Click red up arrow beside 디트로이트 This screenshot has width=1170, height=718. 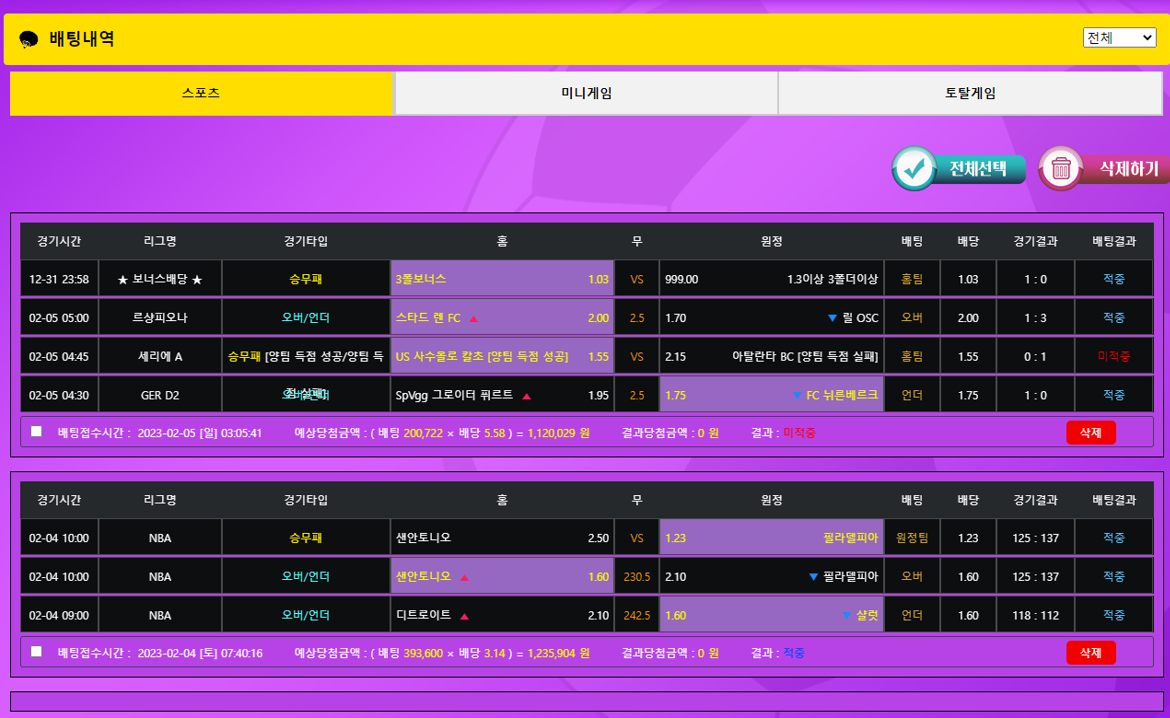pos(464,616)
